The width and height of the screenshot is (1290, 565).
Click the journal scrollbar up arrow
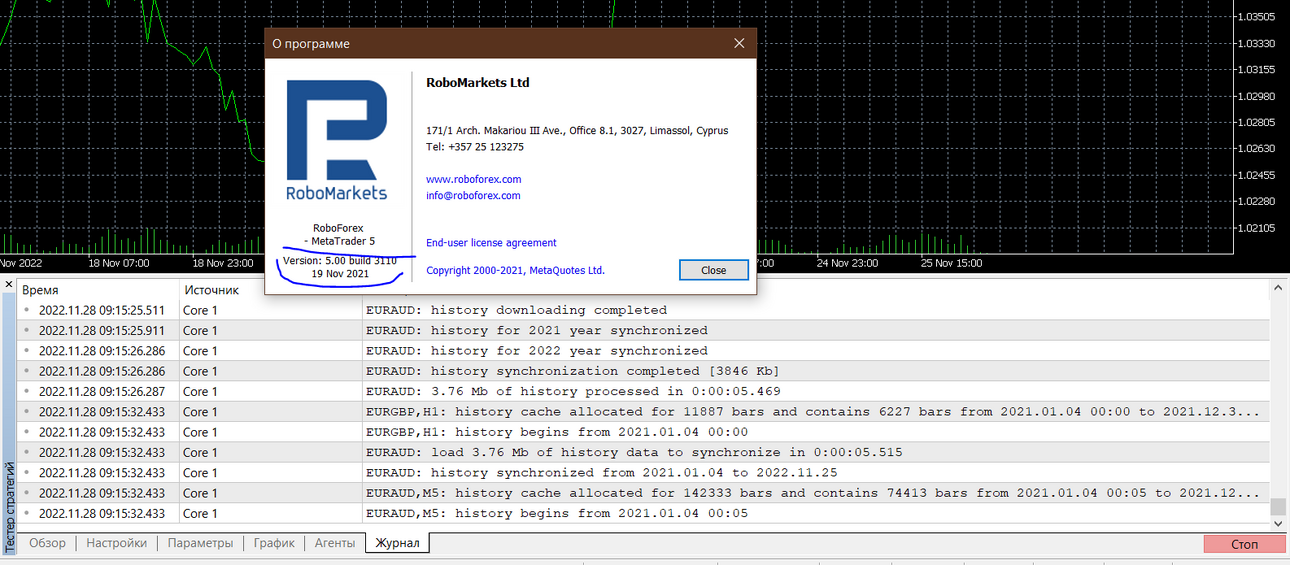point(1278,290)
